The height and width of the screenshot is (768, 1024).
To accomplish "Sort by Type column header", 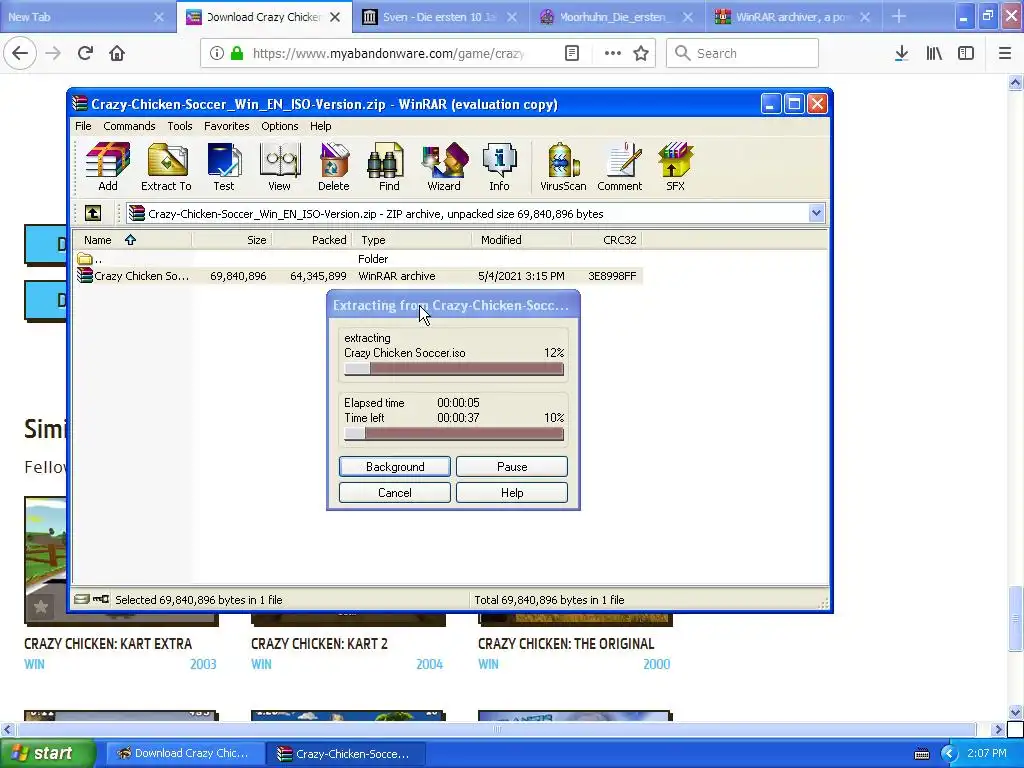I will (x=411, y=240).
